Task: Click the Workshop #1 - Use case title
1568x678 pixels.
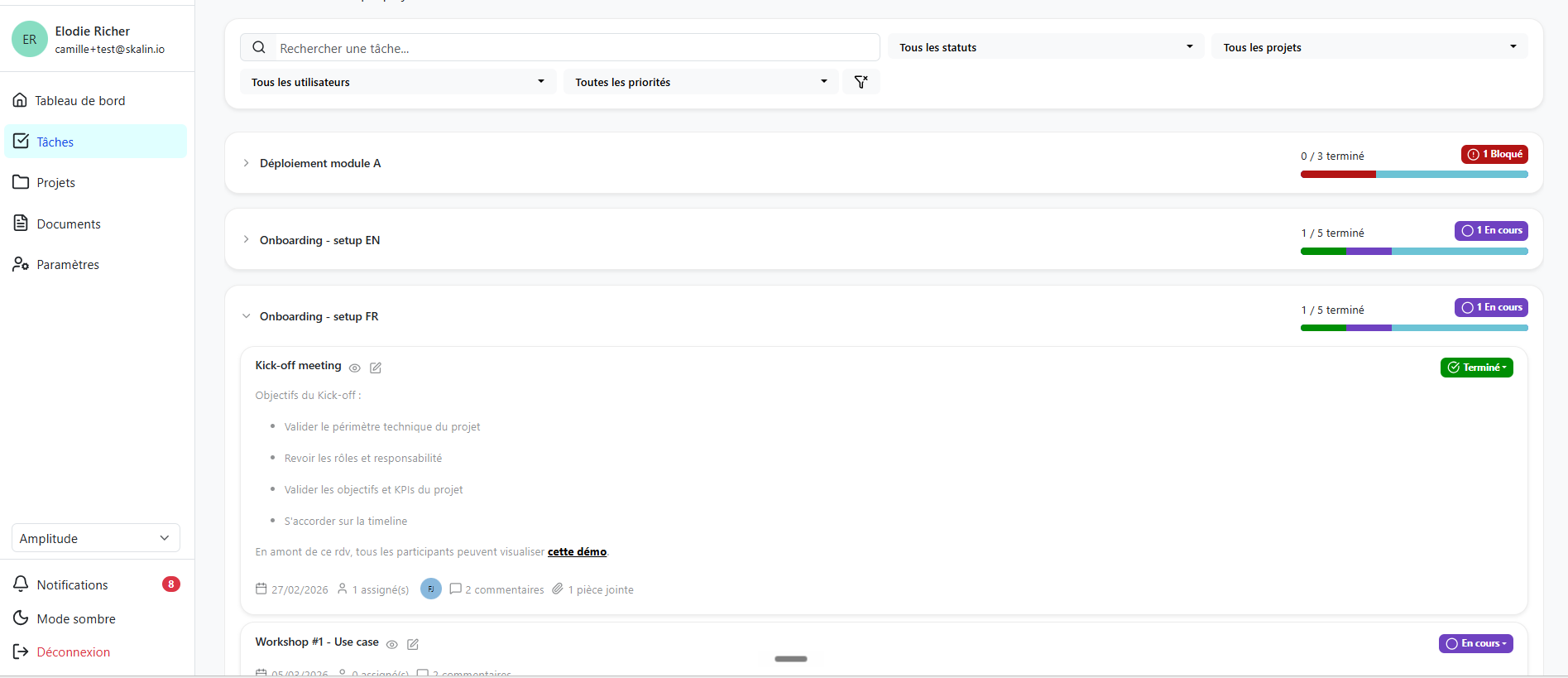Action: pyautogui.click(x=317, y=642)
